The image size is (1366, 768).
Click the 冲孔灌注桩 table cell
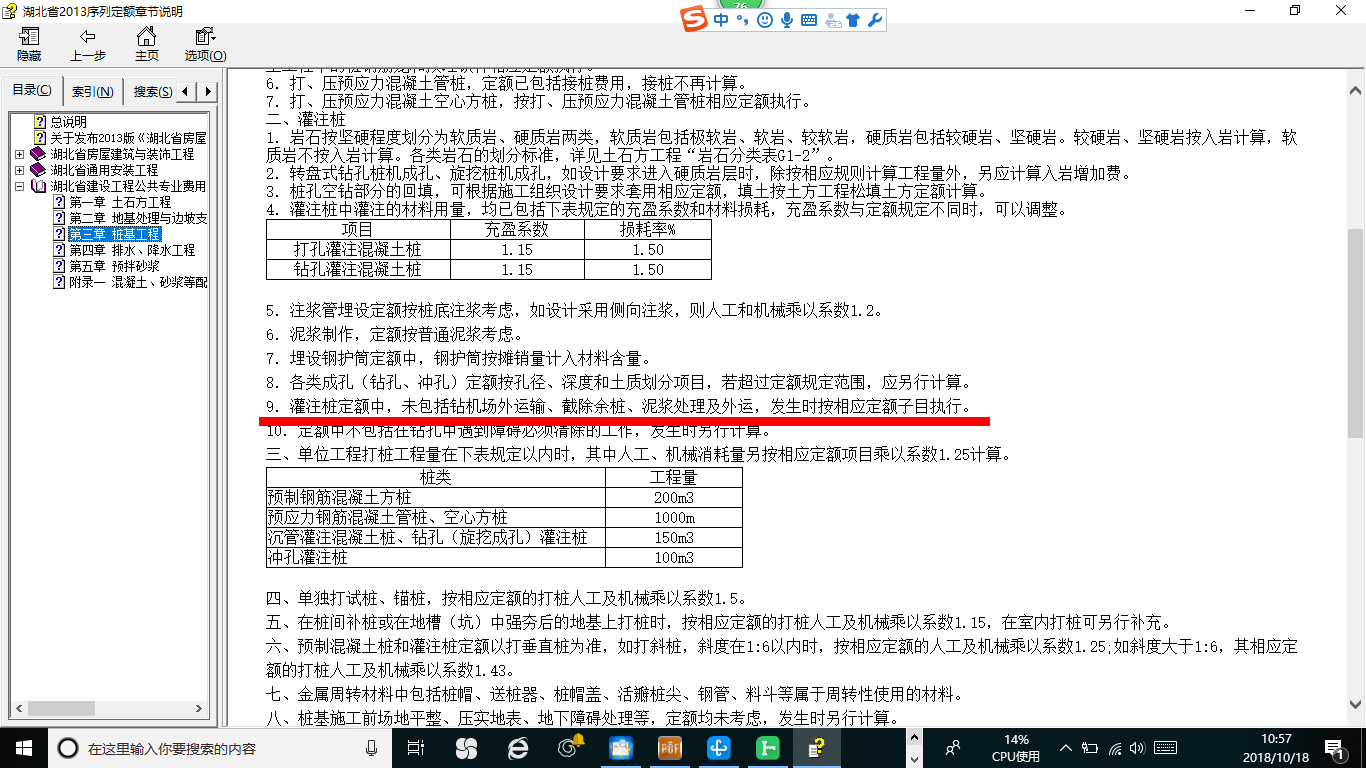pyautogui.click(x=436, y=557)
